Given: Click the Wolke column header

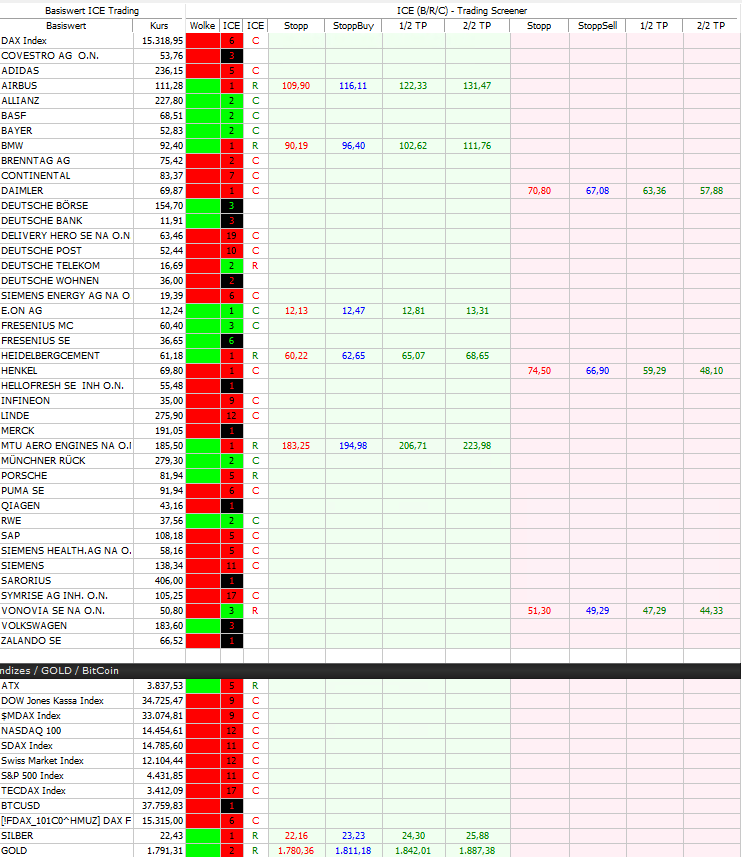Looking at the screenshot, I should tap(202, 26).
